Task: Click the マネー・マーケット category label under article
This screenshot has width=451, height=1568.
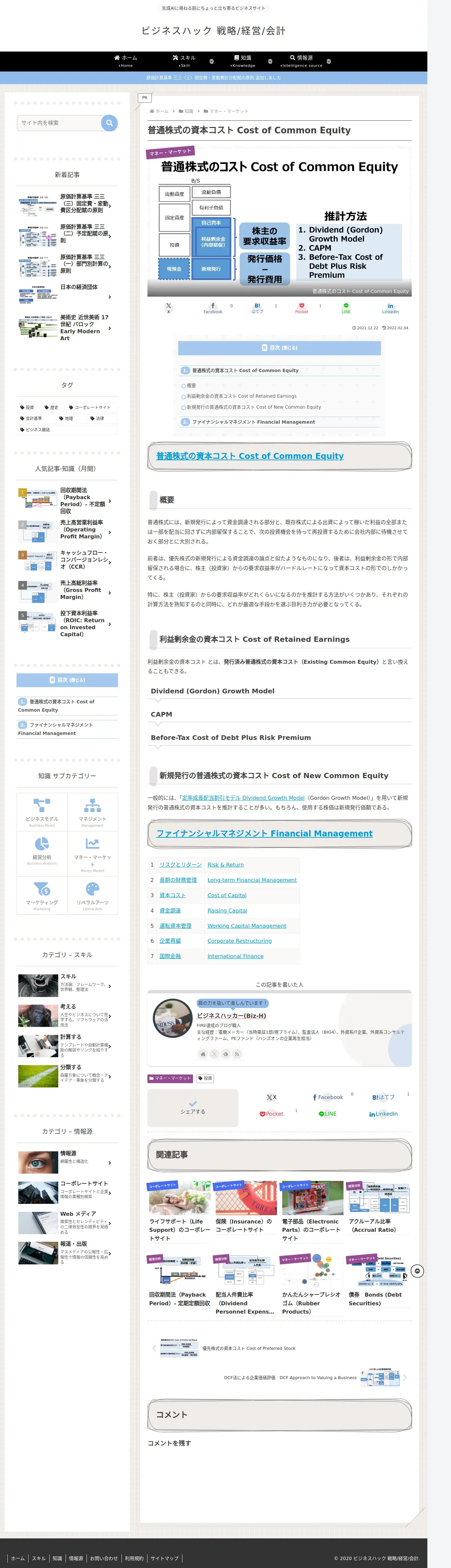Action: click(170, 1078)
